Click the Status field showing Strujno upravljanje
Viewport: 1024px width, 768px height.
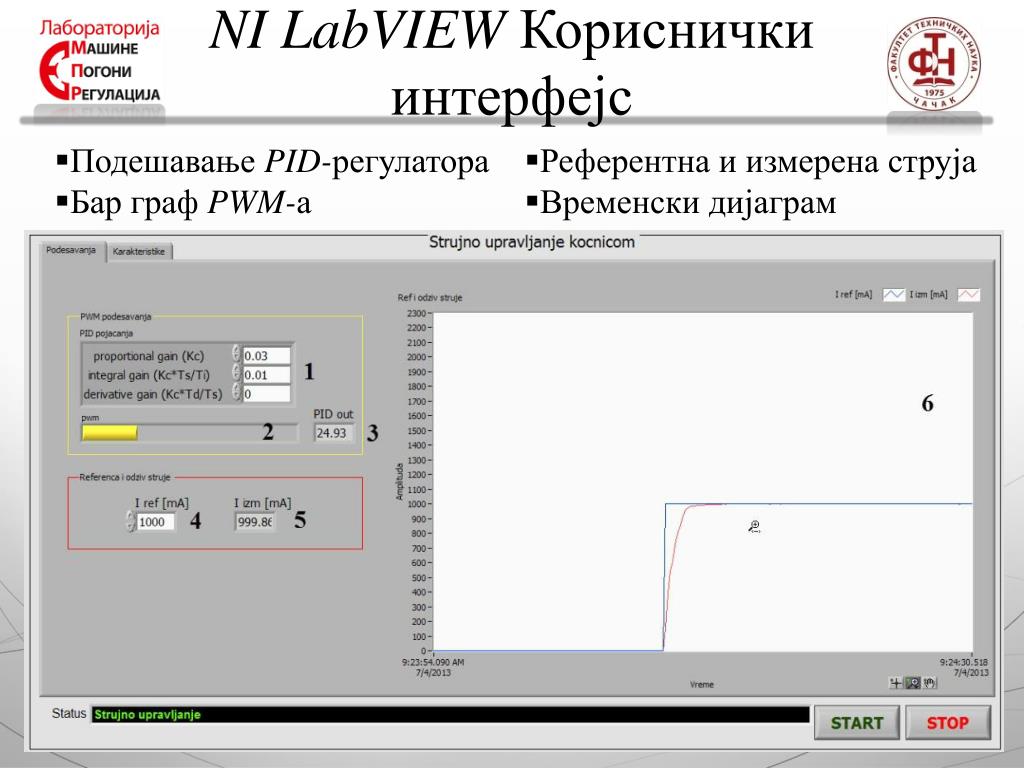[x=450, y=714]
